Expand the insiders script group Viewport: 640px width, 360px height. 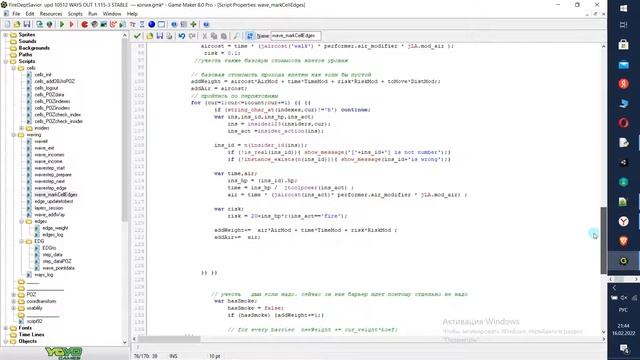(x=22, y=128)
